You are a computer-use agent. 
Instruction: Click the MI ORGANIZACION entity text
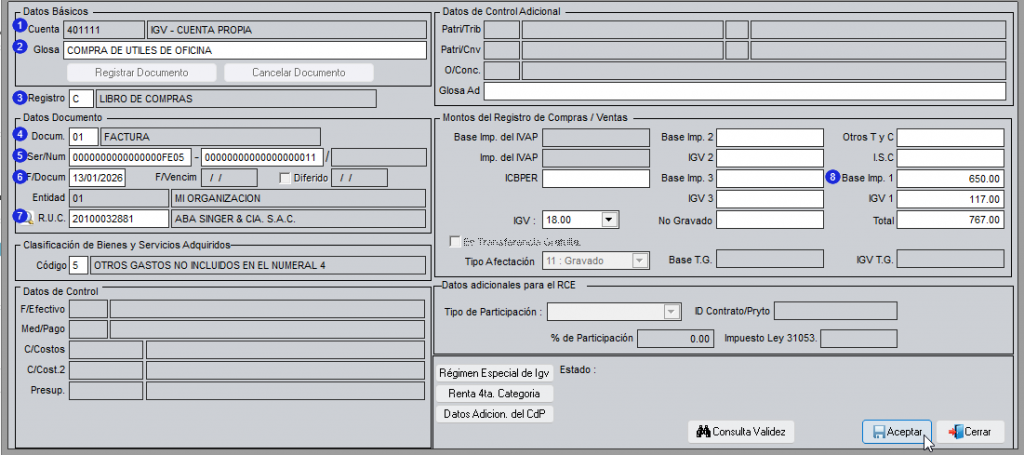click(217, 198)
